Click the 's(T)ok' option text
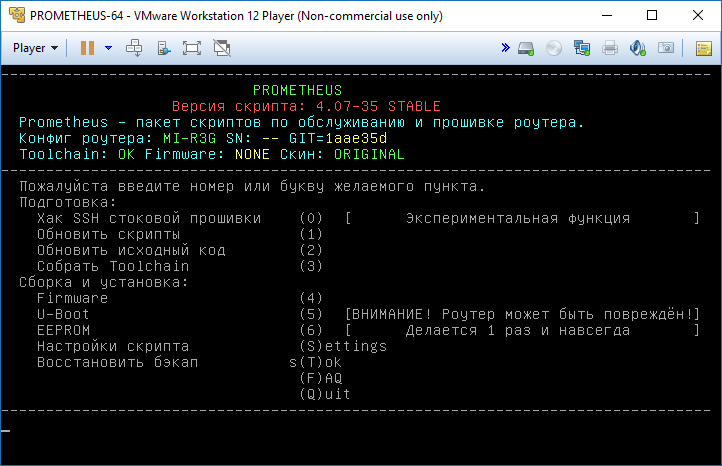The width and height of the screenshot is (722, 466). point(315,362)
